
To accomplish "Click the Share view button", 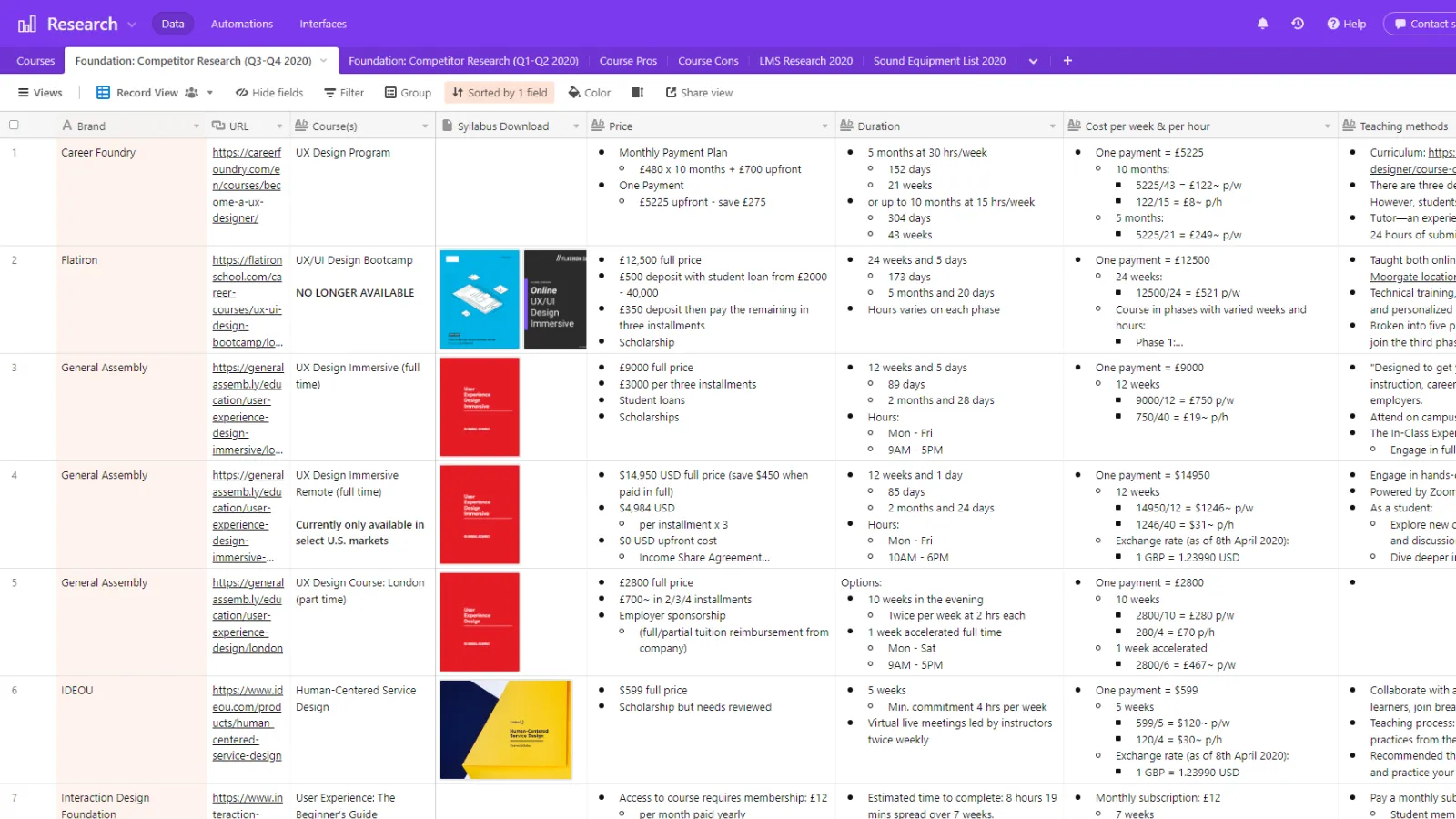I will pos(699,93).
